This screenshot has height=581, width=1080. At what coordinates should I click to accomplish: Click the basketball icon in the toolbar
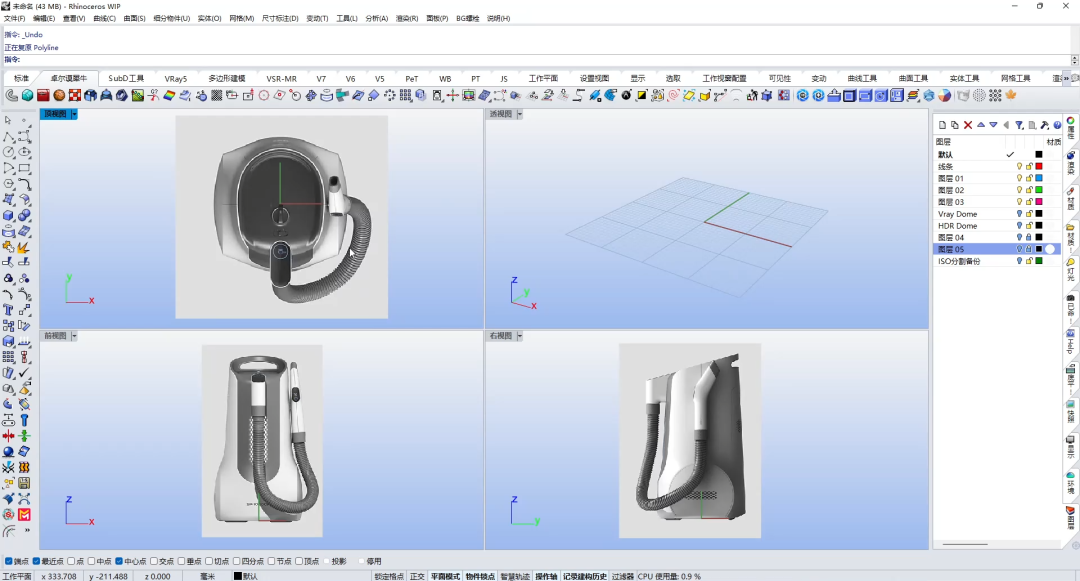(59, 95)
